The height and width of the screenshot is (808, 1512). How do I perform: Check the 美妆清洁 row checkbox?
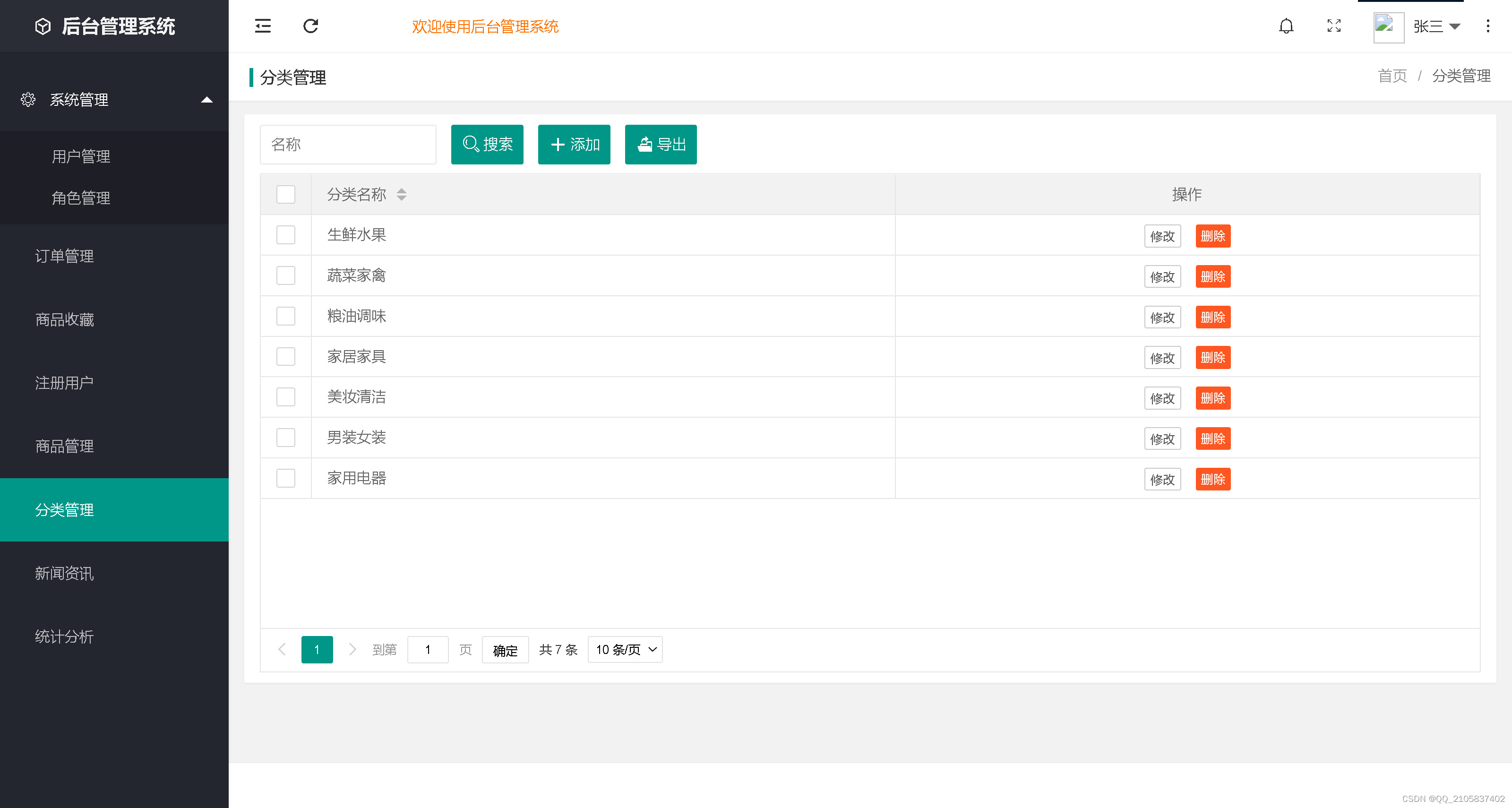[286, 396]
